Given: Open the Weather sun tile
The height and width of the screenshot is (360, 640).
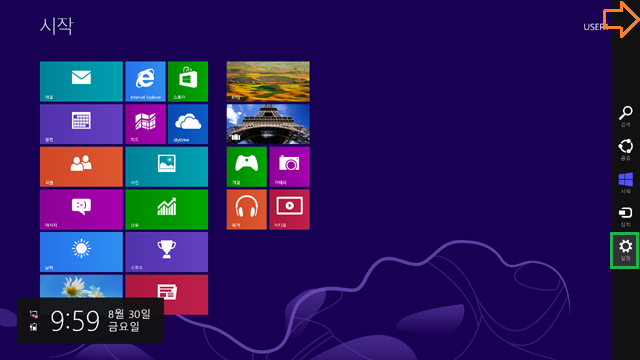Looking at the screenshot, I should 81,252.
